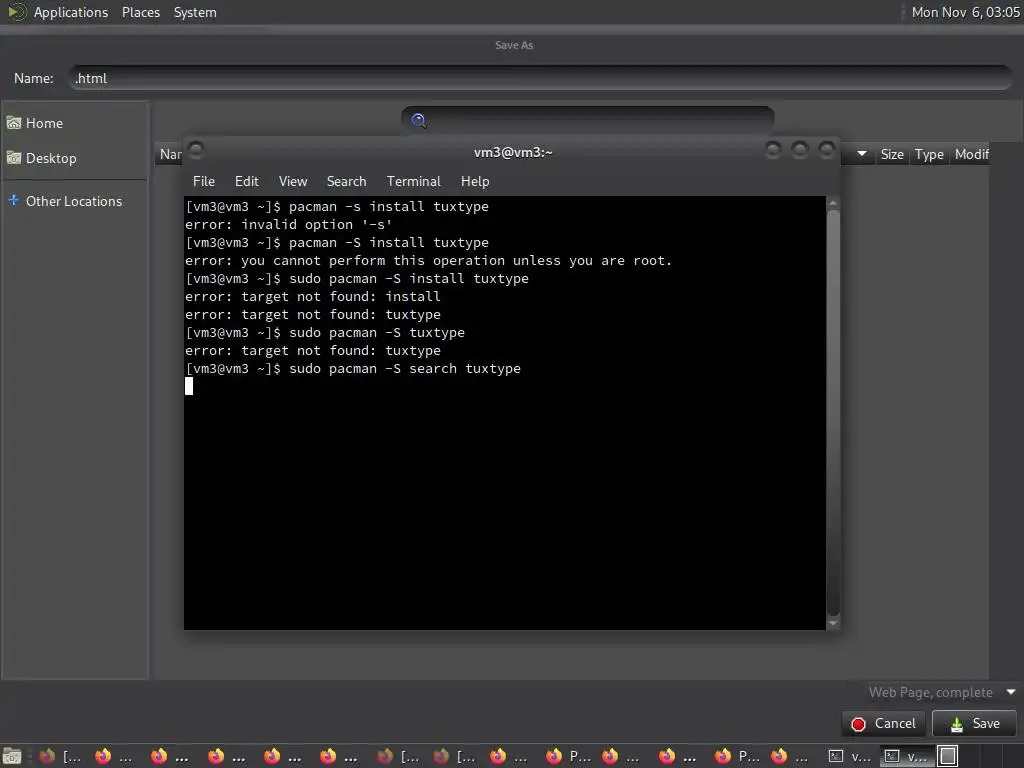This screenshot has height=768, width=1024.
Task: Click the clock showing Mon Nov 6
Action: pos(965,12)
